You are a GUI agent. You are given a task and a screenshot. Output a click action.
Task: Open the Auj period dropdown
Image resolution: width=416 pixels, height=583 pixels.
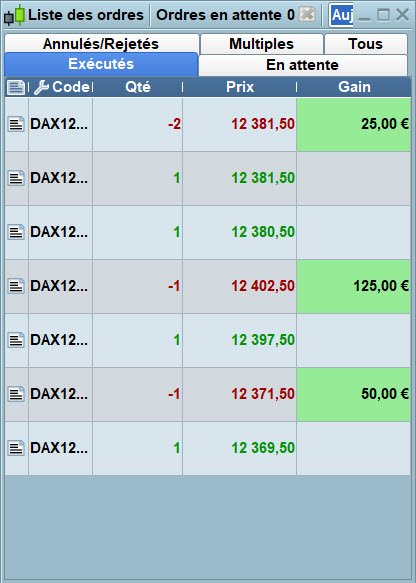[x=341, y=15]
